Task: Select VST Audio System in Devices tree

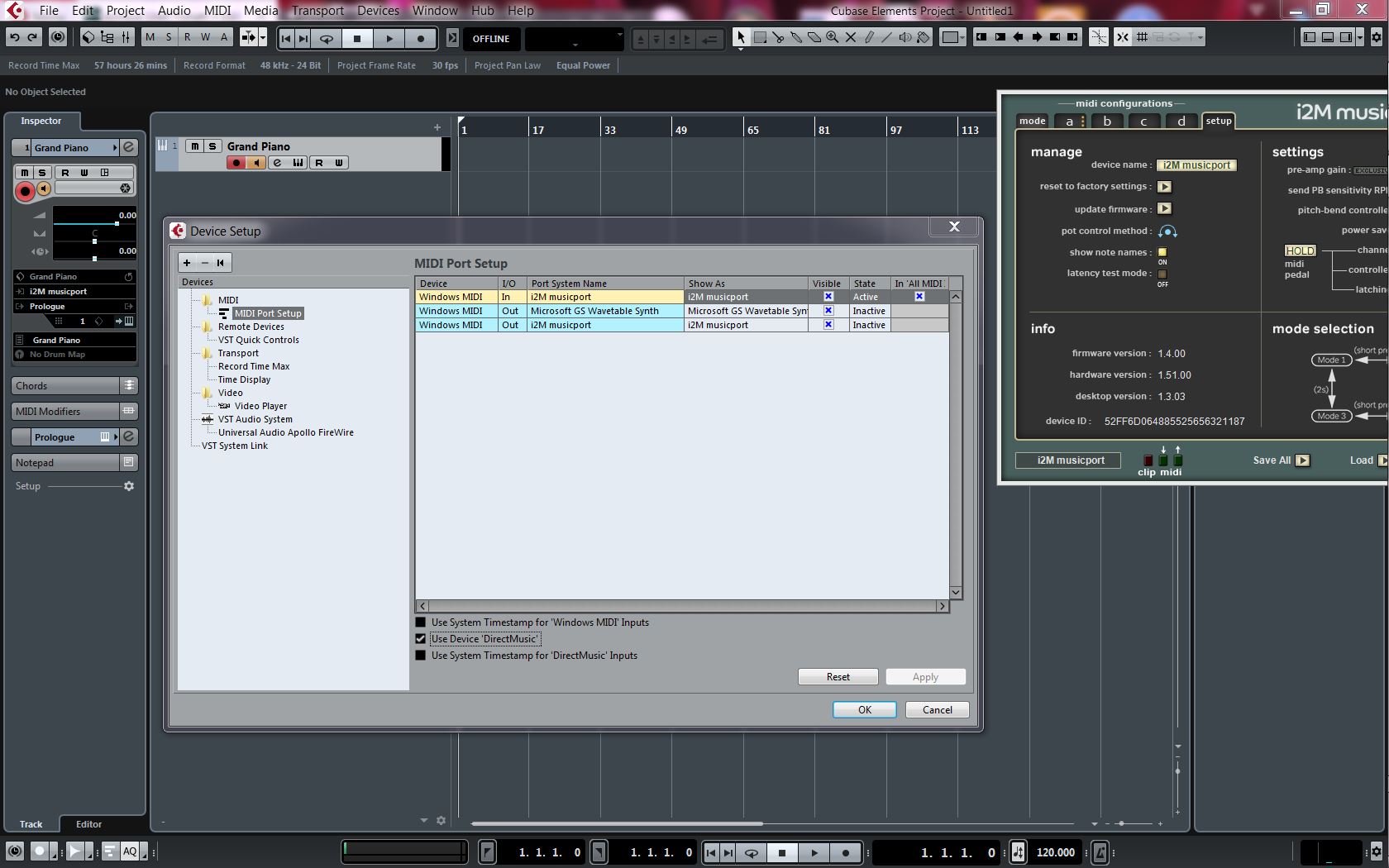Action: tap(255, 419)
